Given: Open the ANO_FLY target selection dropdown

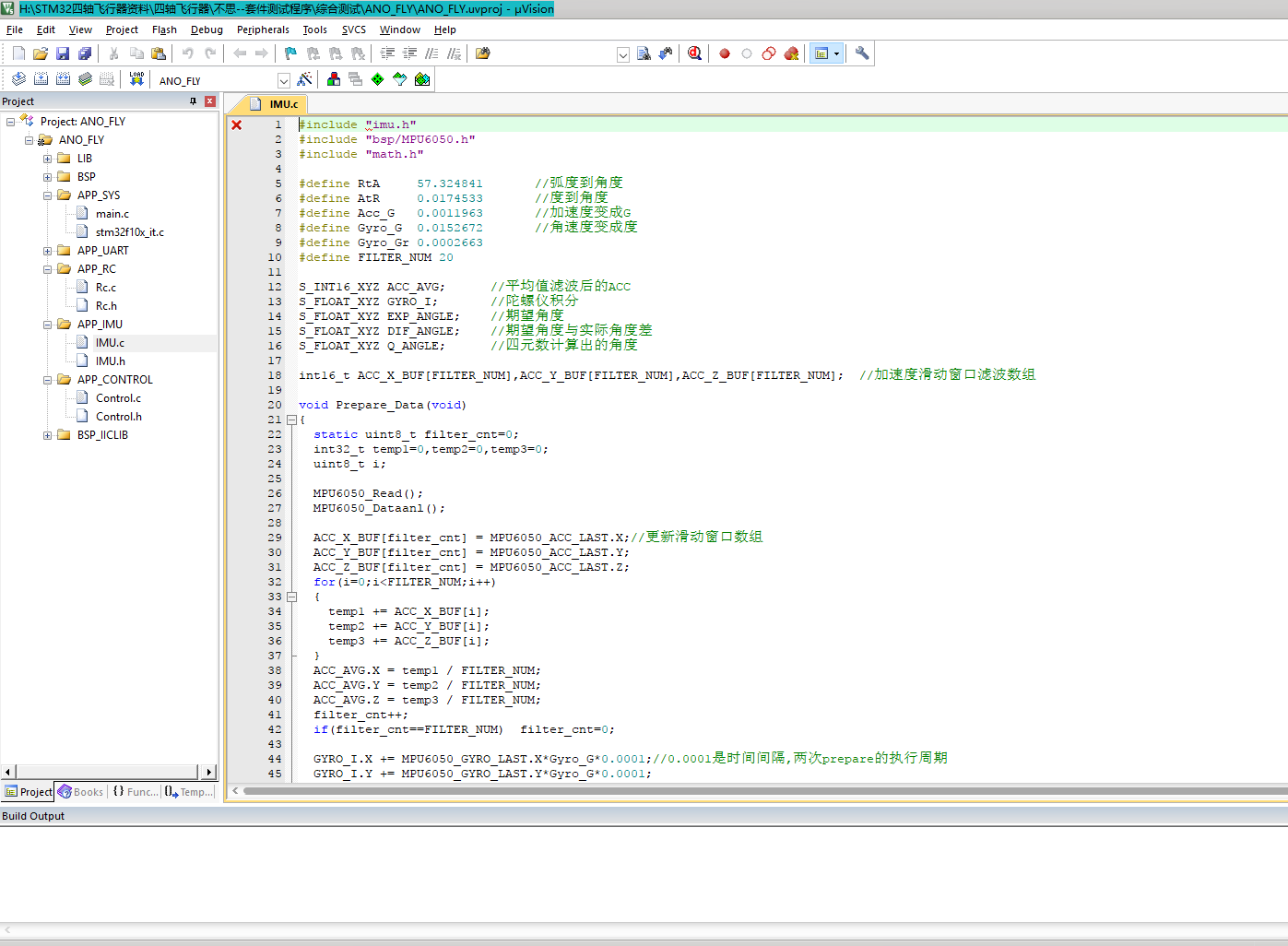Looking at the screenshot, I should [284, 80].
